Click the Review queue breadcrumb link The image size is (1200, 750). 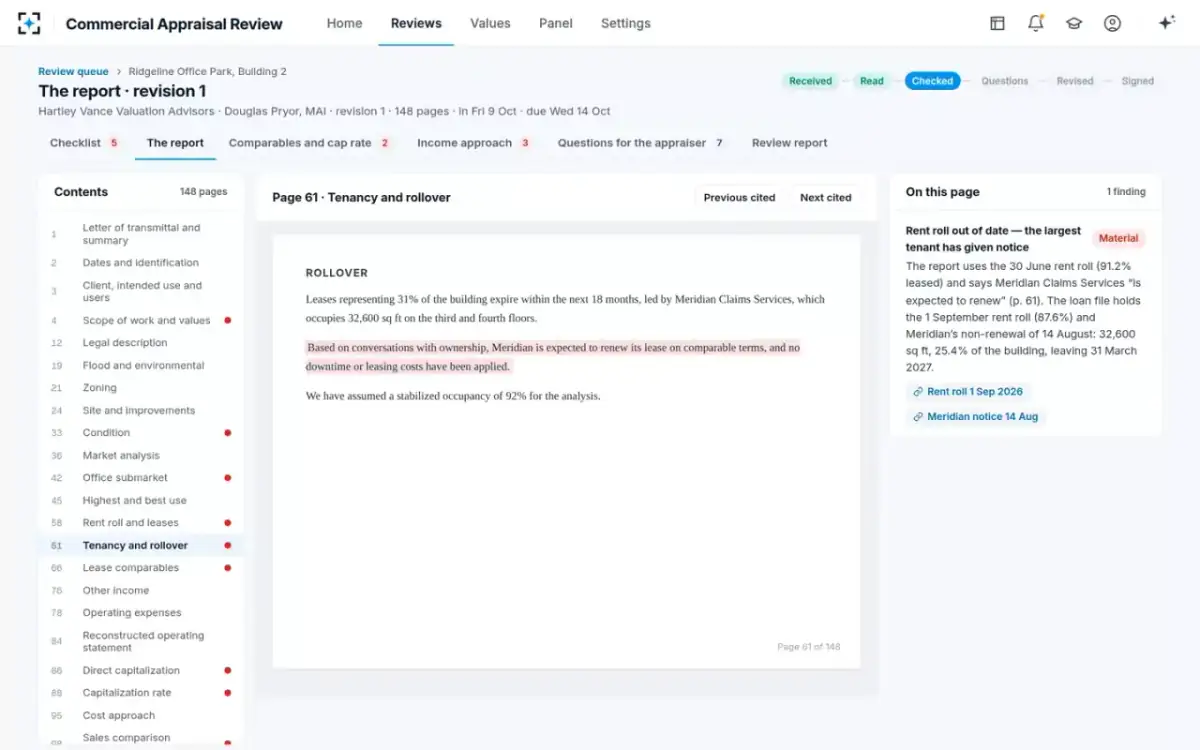pyautogui.click(x=73, y=72)
